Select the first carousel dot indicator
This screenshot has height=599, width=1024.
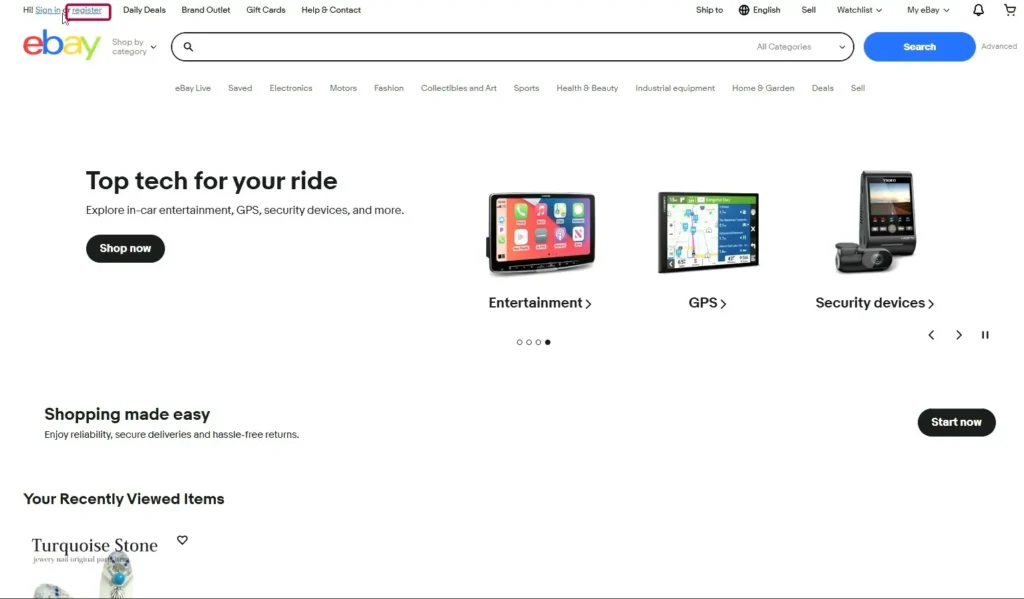[520, 342]
